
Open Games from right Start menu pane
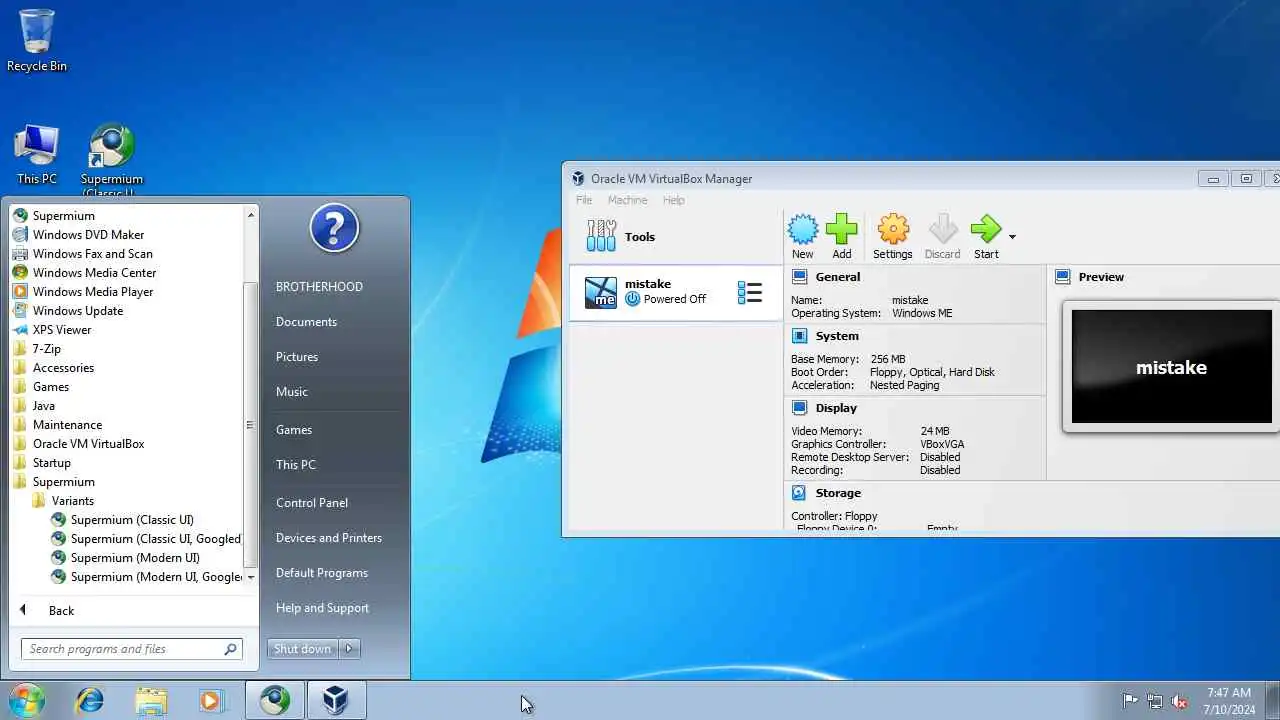294,429
